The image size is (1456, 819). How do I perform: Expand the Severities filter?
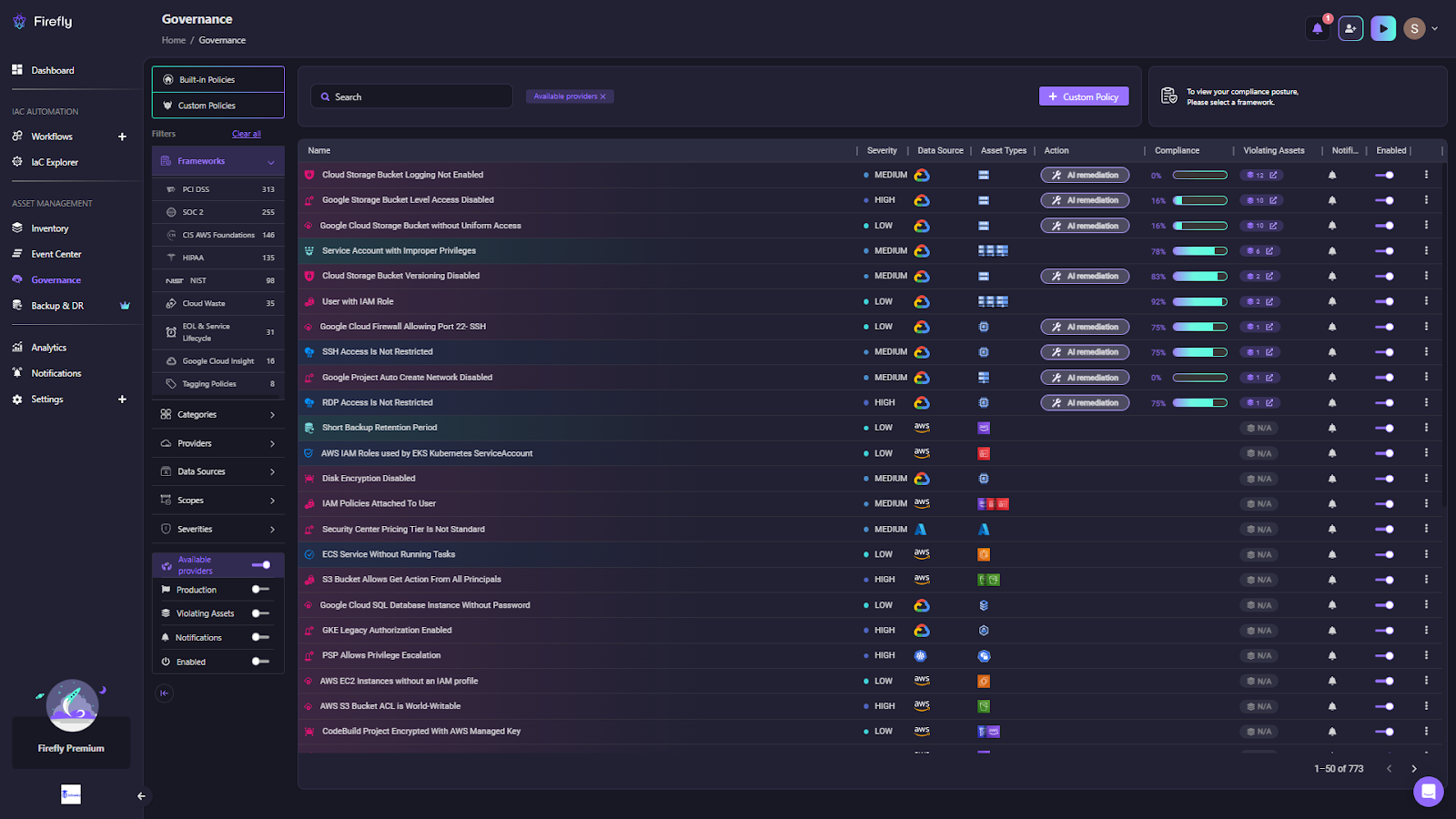[x=218, y=529]
